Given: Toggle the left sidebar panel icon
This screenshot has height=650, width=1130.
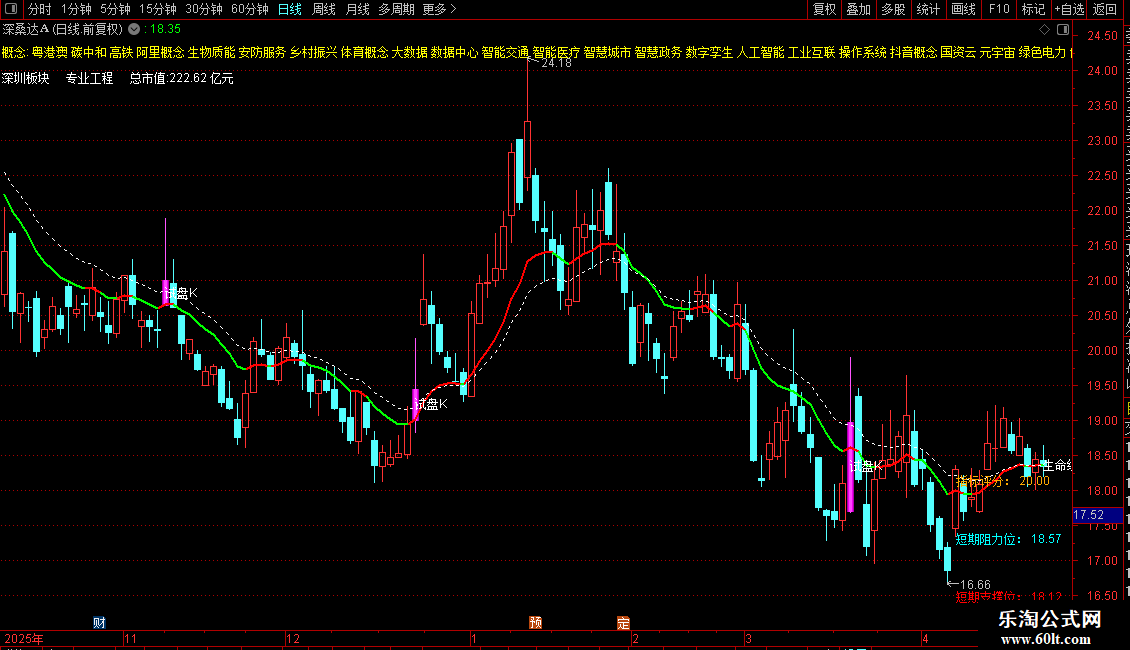Looking at the screenshot, I should (11, 9).
